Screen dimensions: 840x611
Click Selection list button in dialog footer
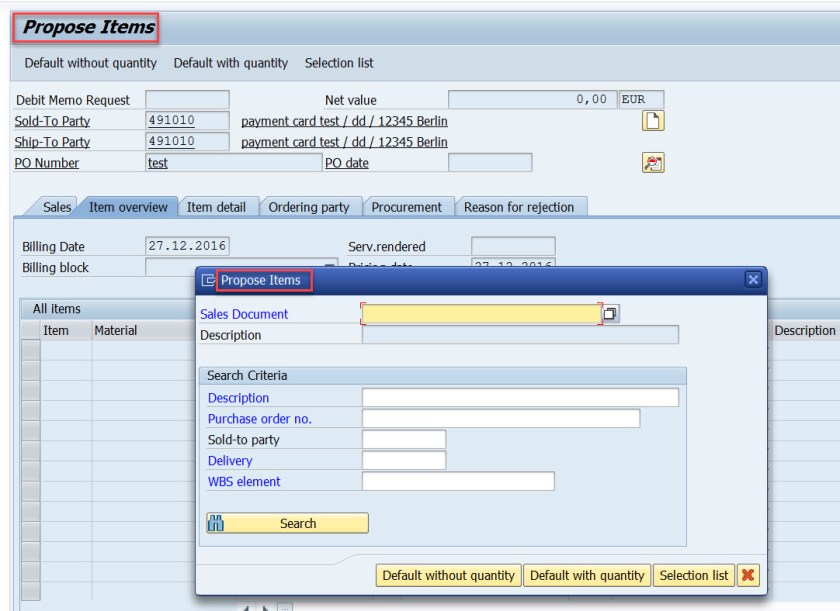(x=694, y=576)
